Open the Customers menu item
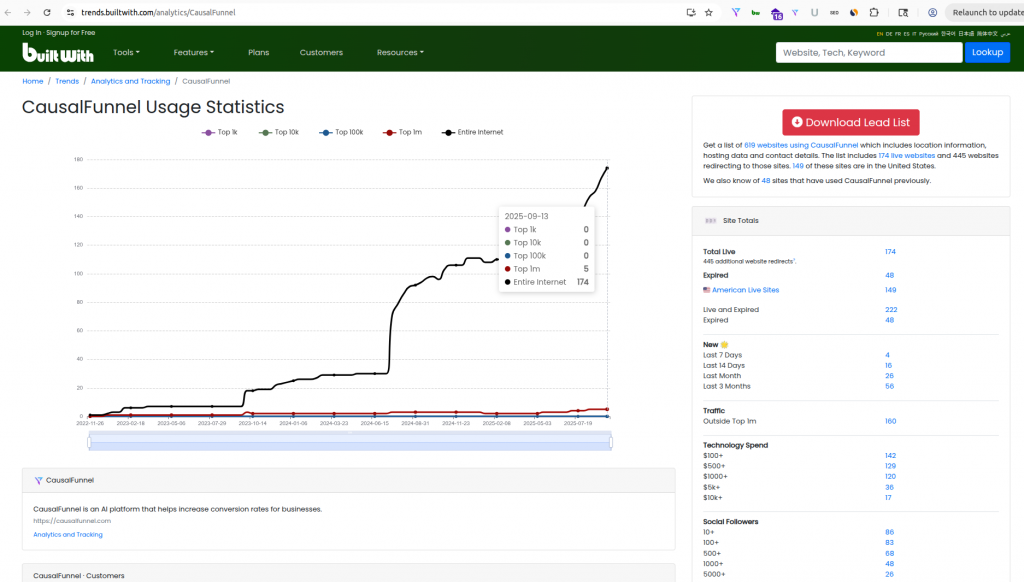 [321, 52]
